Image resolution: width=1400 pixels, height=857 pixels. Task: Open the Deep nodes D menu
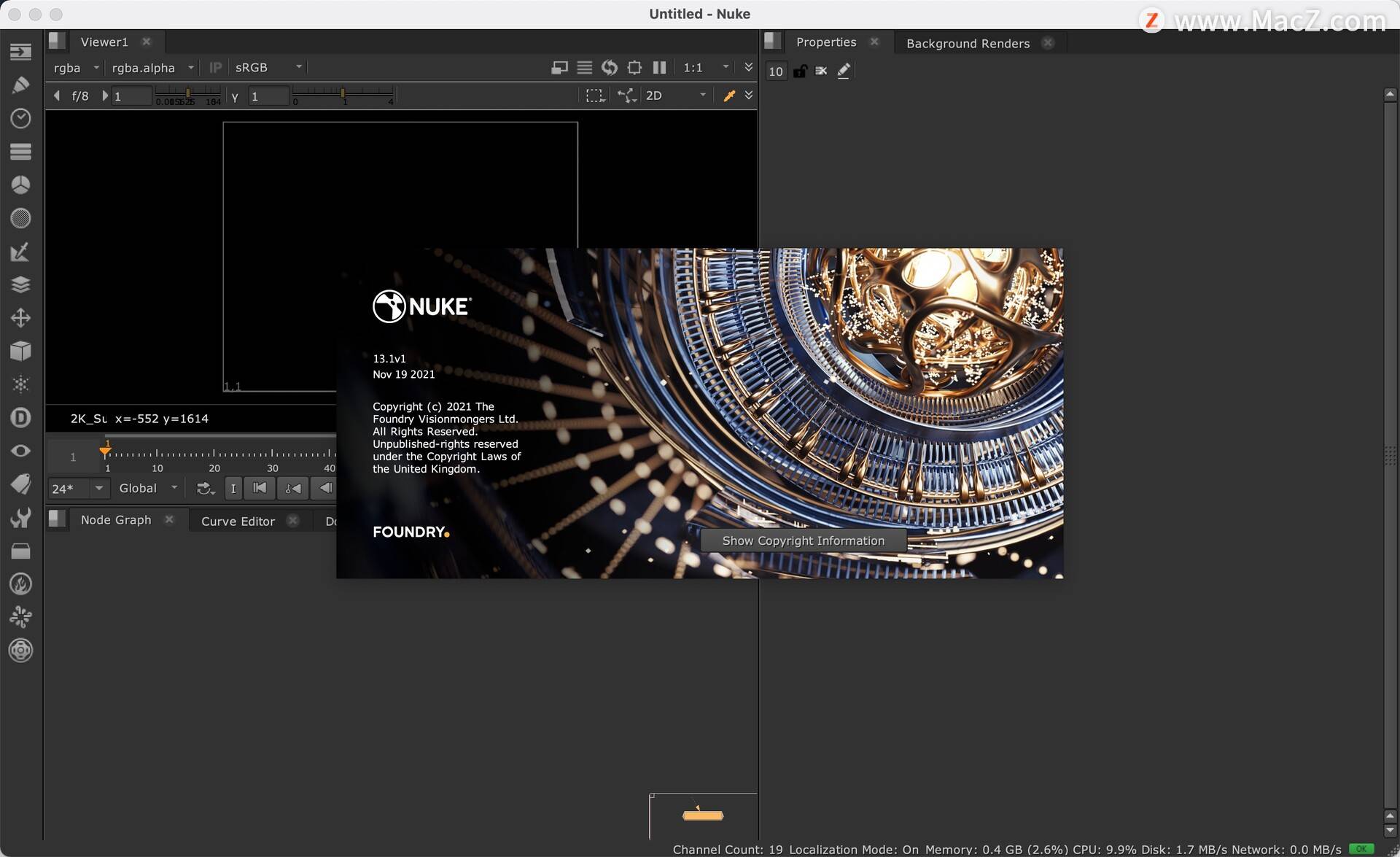20,417
